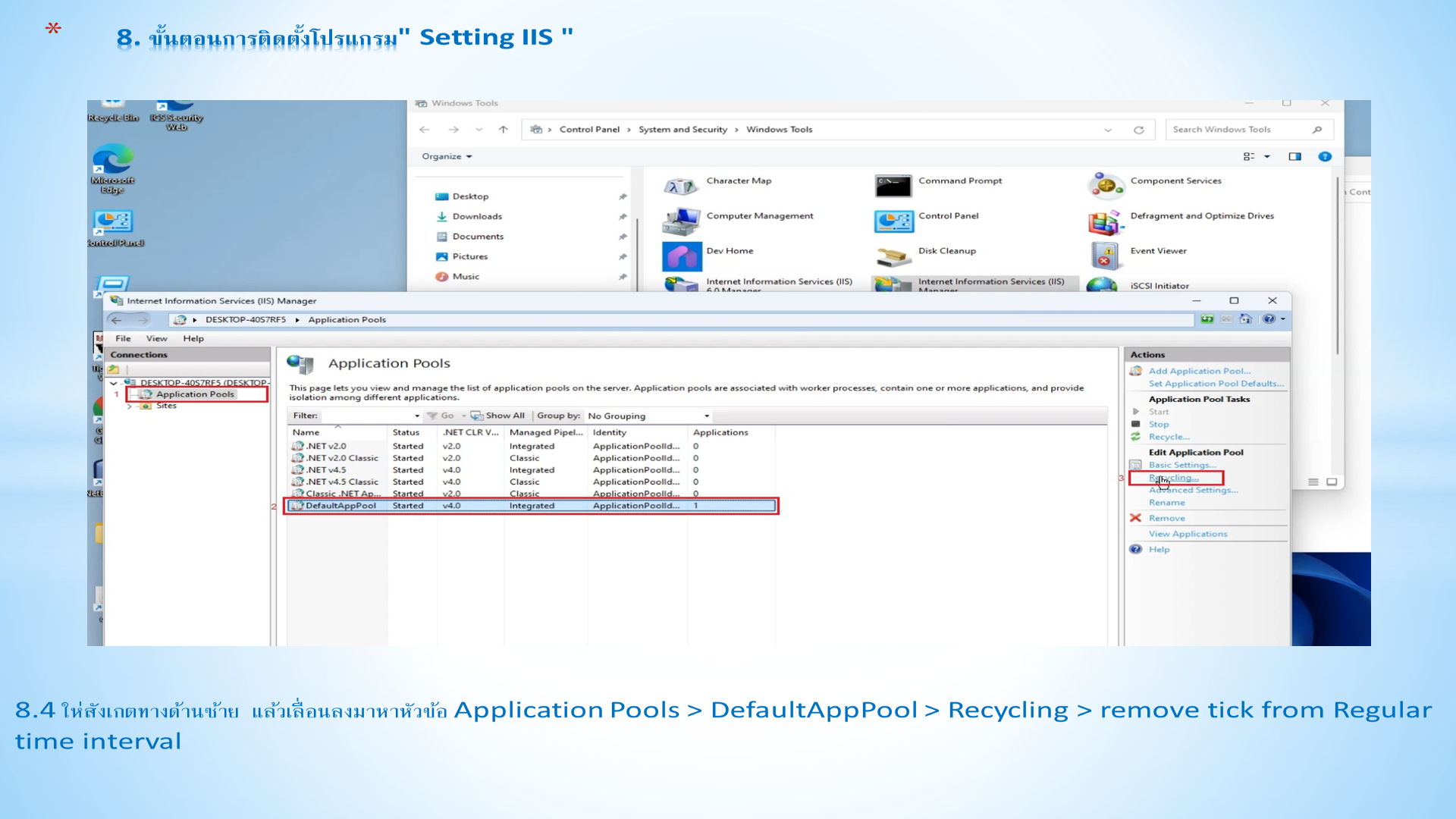Open Help menu in IIS Manager
1456x819 pixels.
[193, 338]
